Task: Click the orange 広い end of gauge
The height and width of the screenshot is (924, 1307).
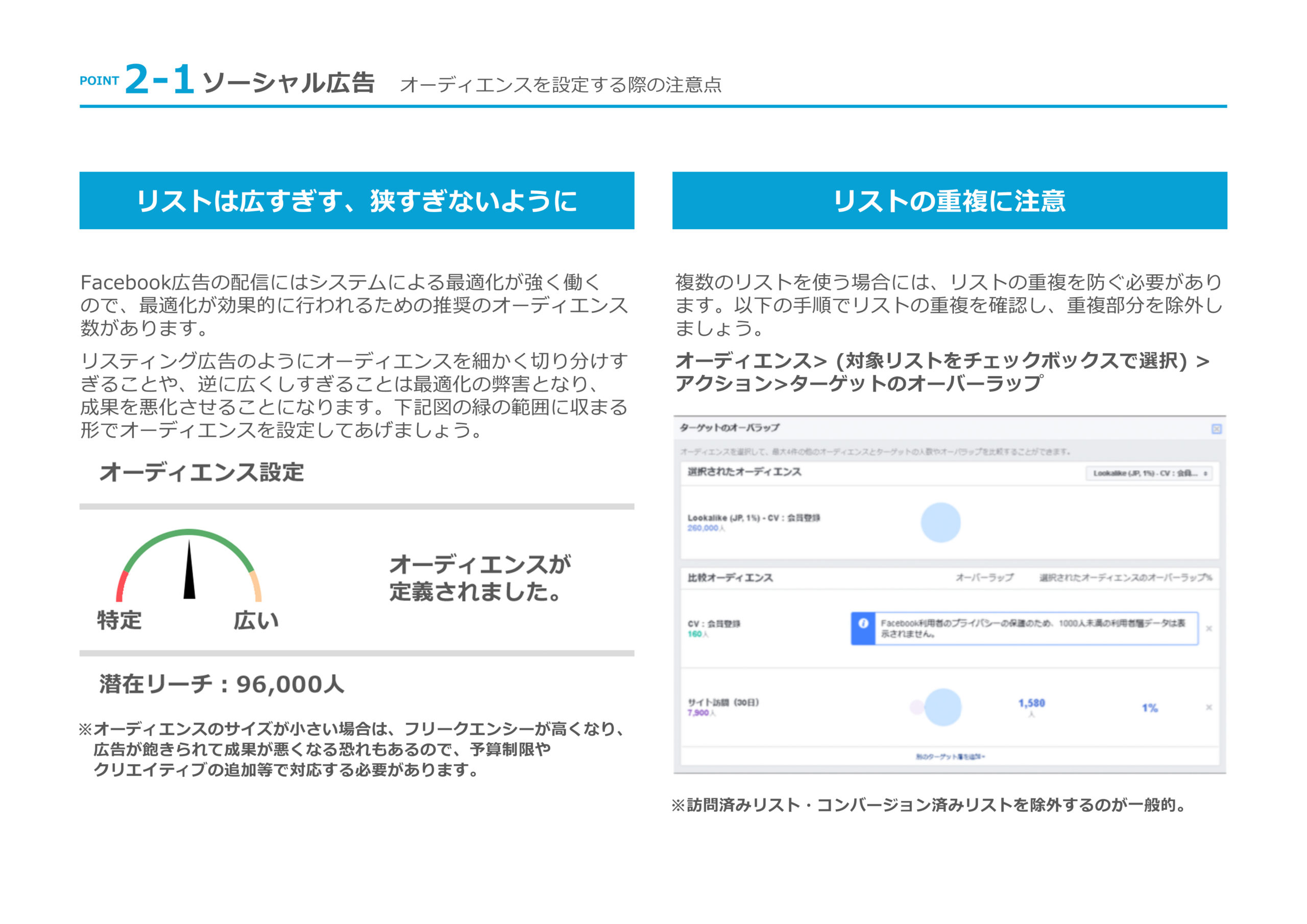Action: coord(257,587)
